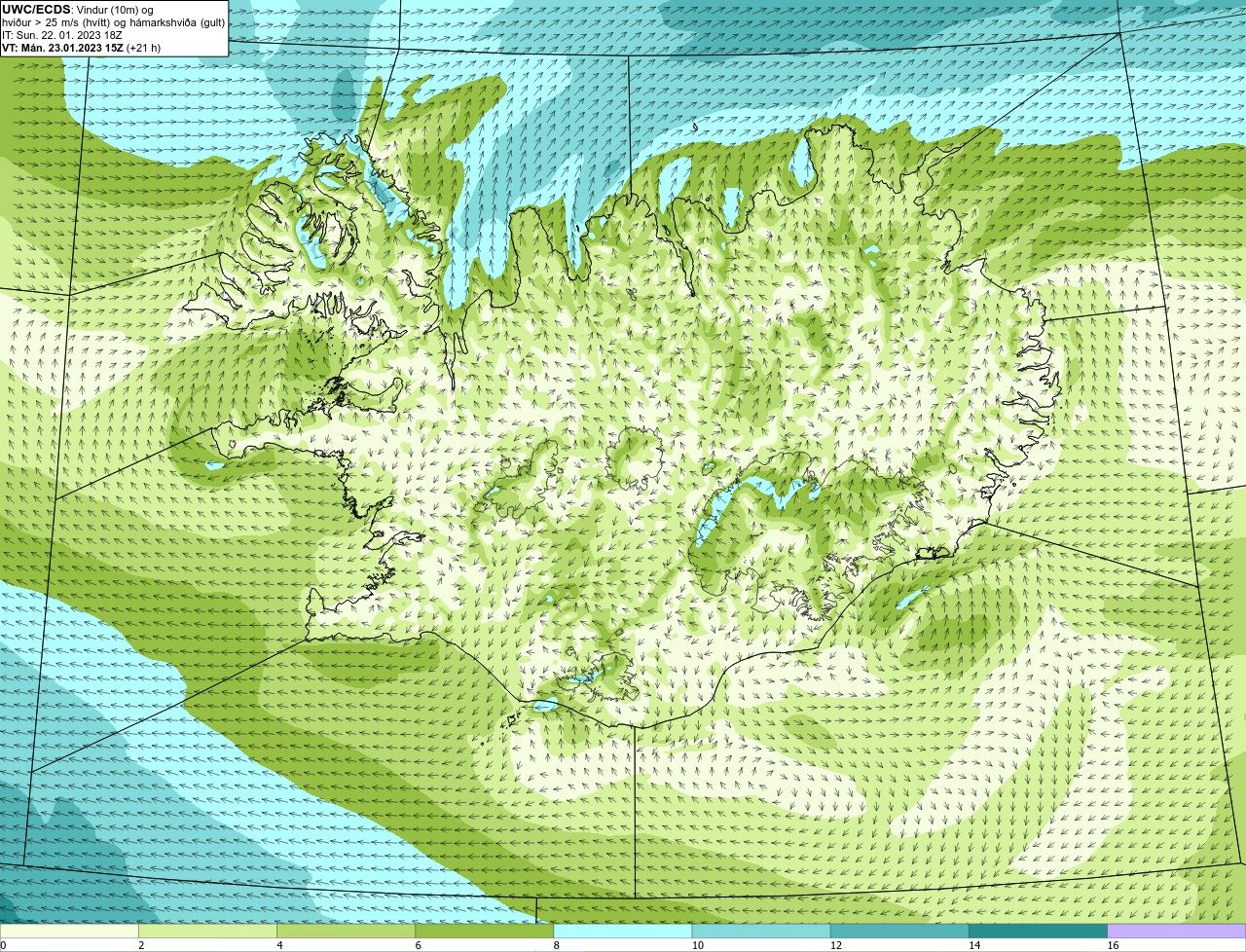Click the legend scale label '14'

[x=973, y=945]
